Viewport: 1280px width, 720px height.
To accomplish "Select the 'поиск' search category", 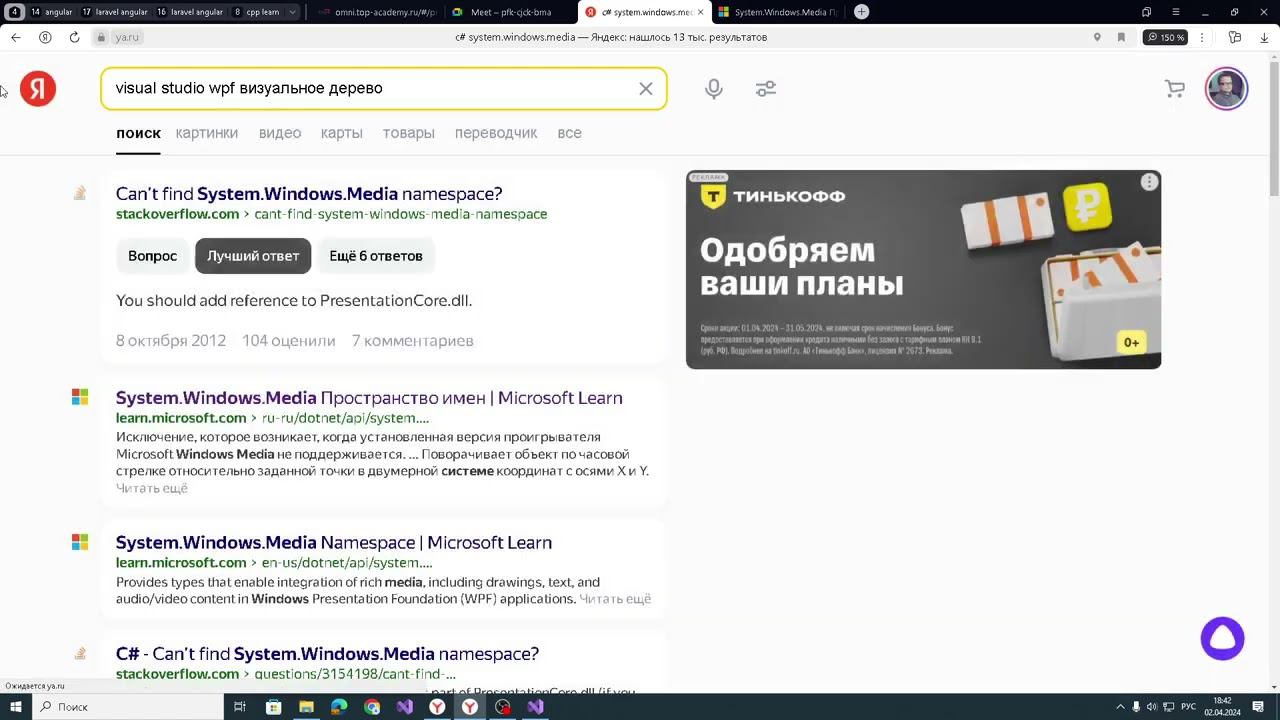I will point(138,133).
